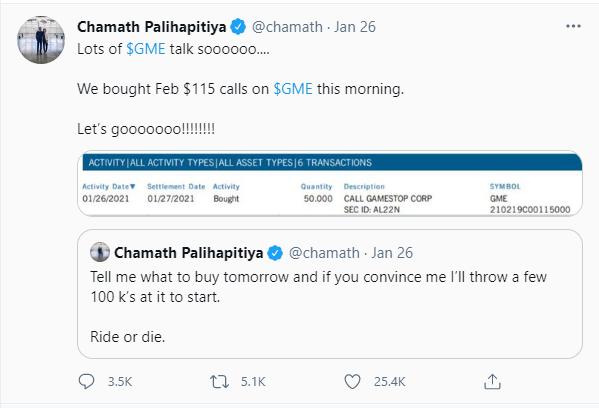Image resolution: width=599 pixels, height=408 pixels.
Task: Open the share upload icon
Action: click(492, 382)
